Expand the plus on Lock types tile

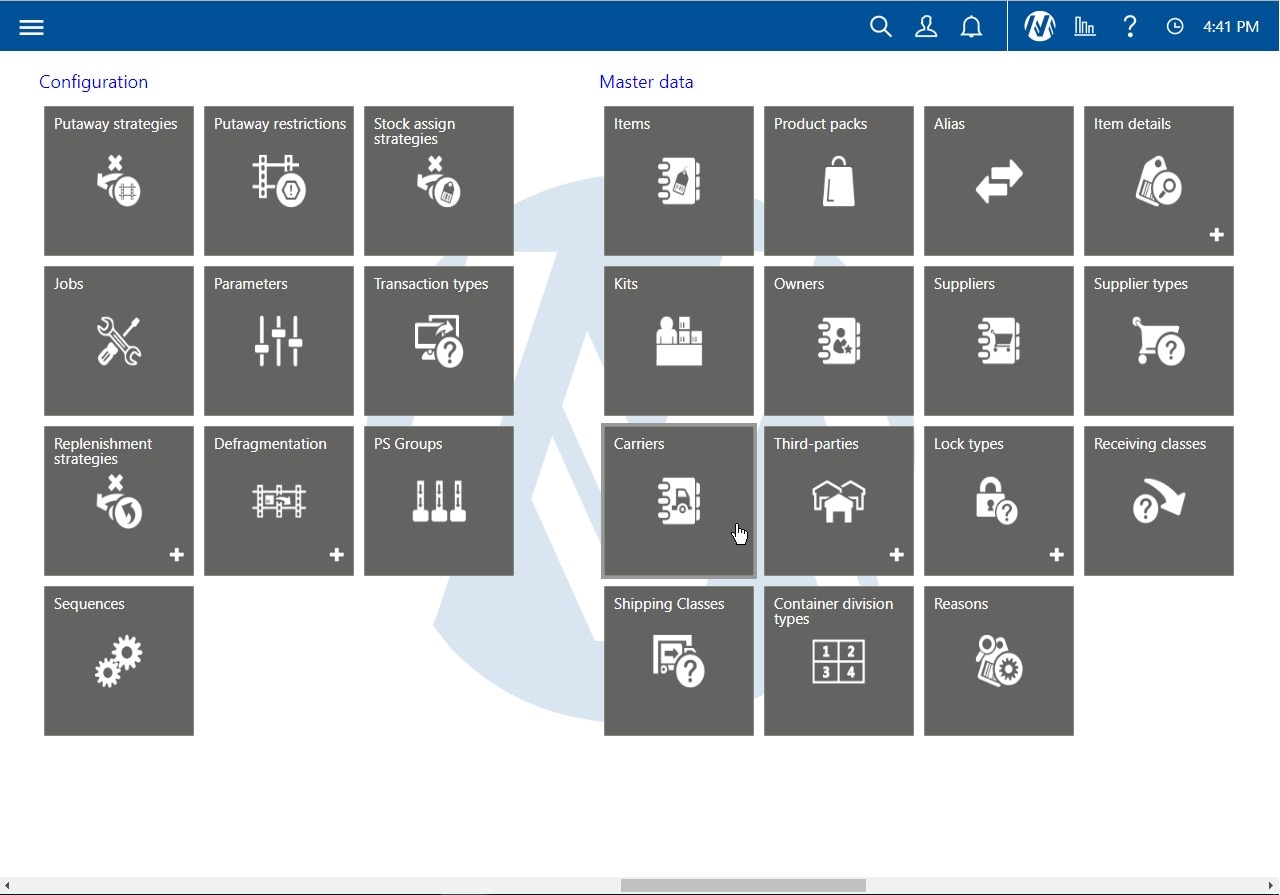click(1056, 555)
